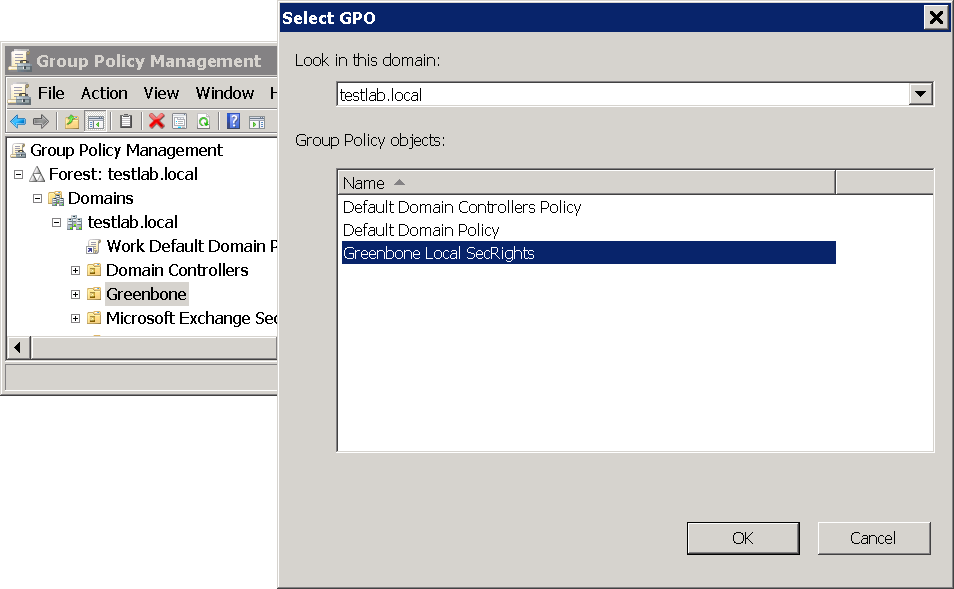The image size is (954, 589).
Task: Click the Show/Hide Action Pane icon
Action: click(x=257, y=121)
